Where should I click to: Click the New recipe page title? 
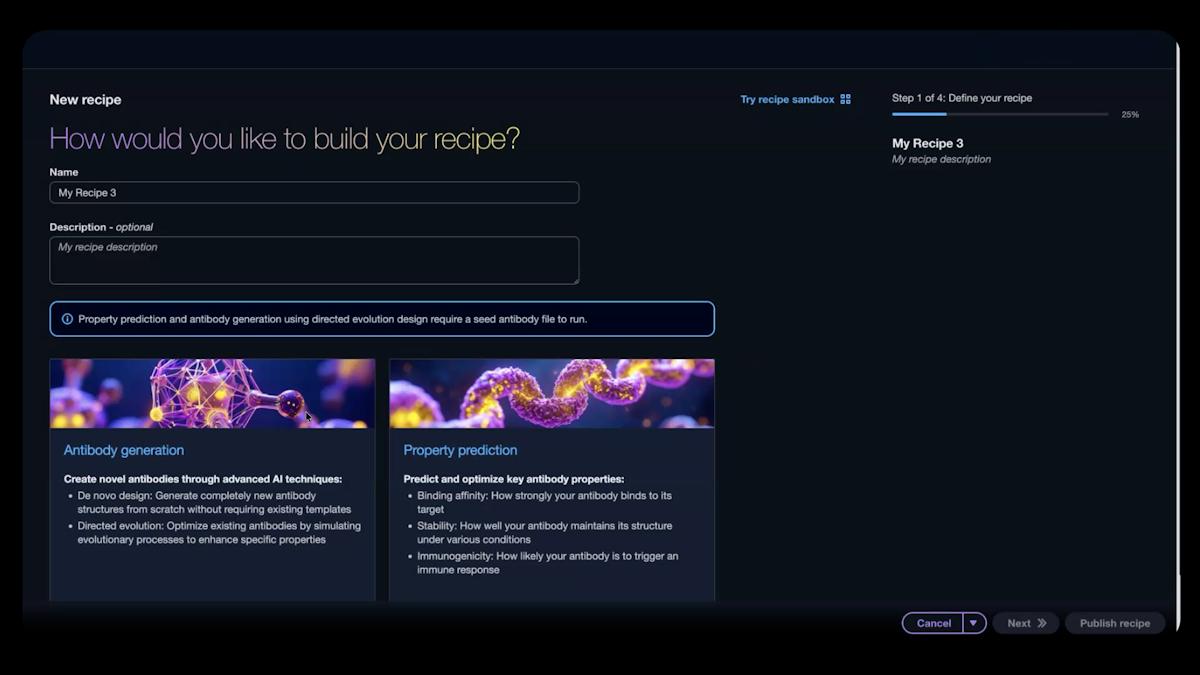(85, 99)
